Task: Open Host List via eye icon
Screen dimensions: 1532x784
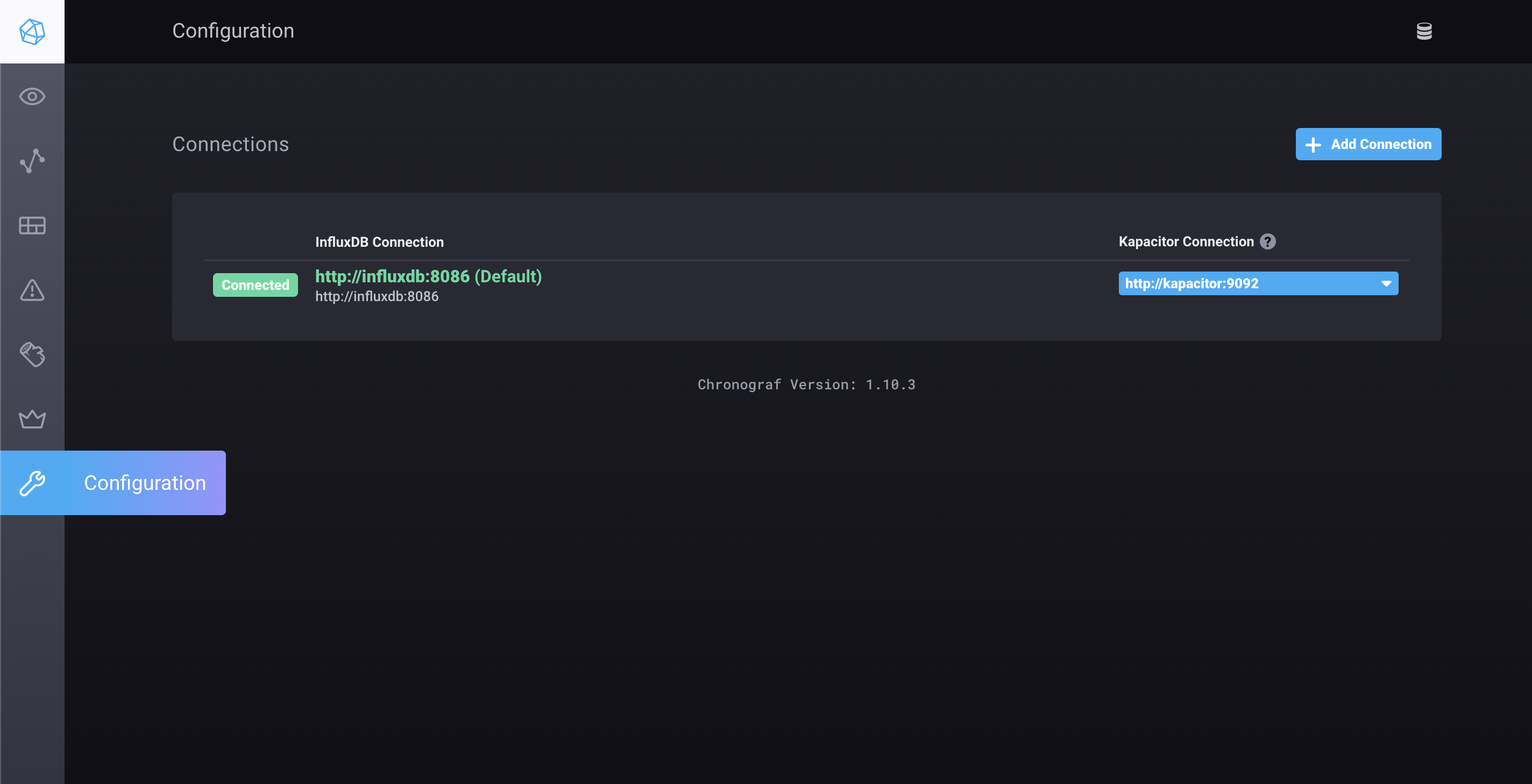Action: (32, 96)
